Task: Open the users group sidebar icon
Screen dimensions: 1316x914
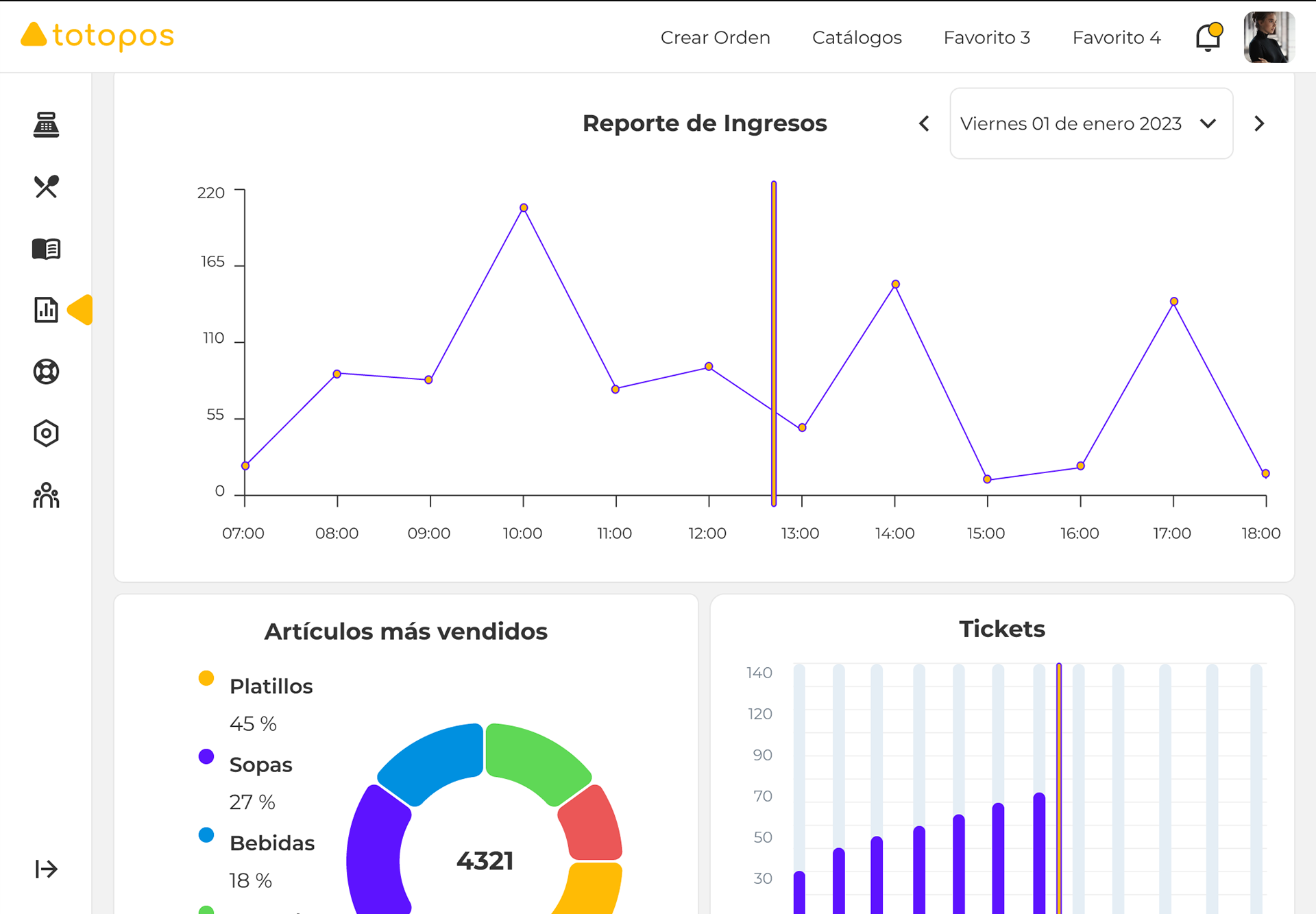Action: (46, 495)
